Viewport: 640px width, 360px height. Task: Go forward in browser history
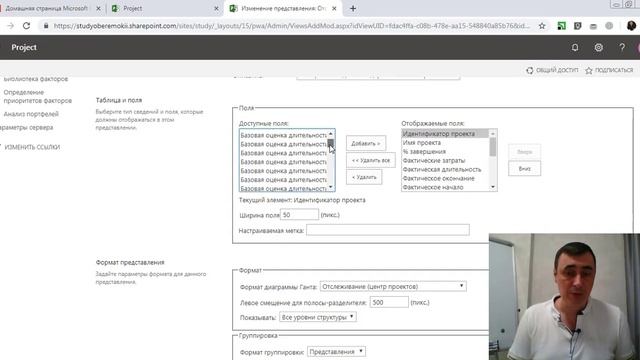click(x=11, y=26)
